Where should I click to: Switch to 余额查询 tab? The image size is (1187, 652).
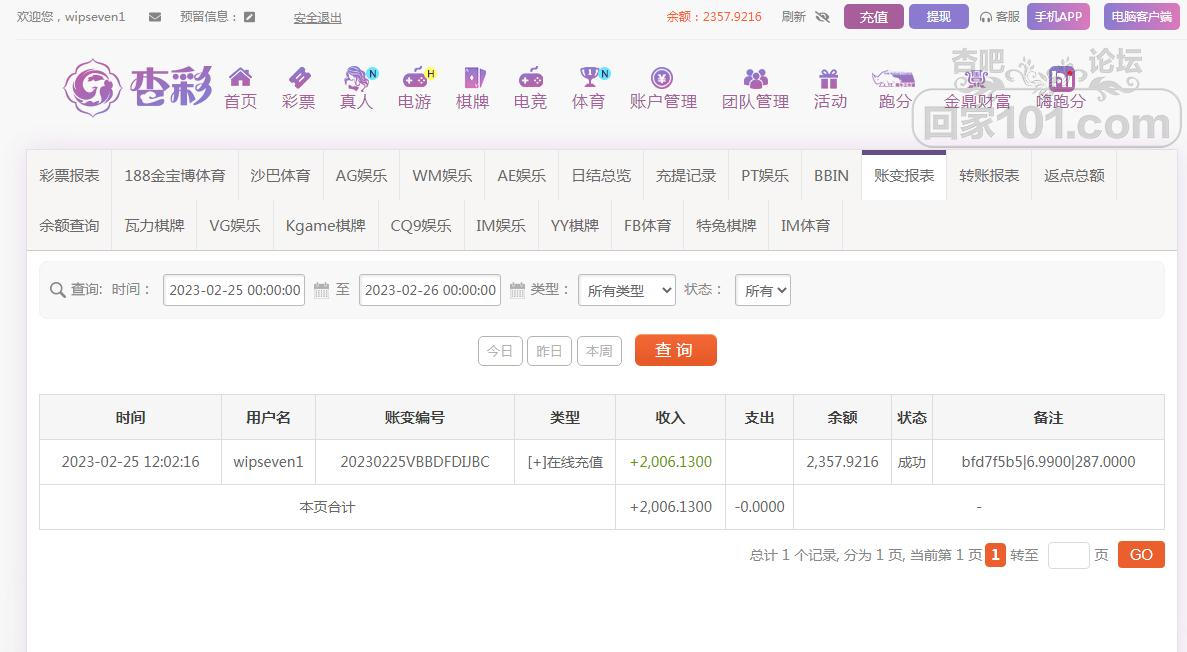[69, 226]
